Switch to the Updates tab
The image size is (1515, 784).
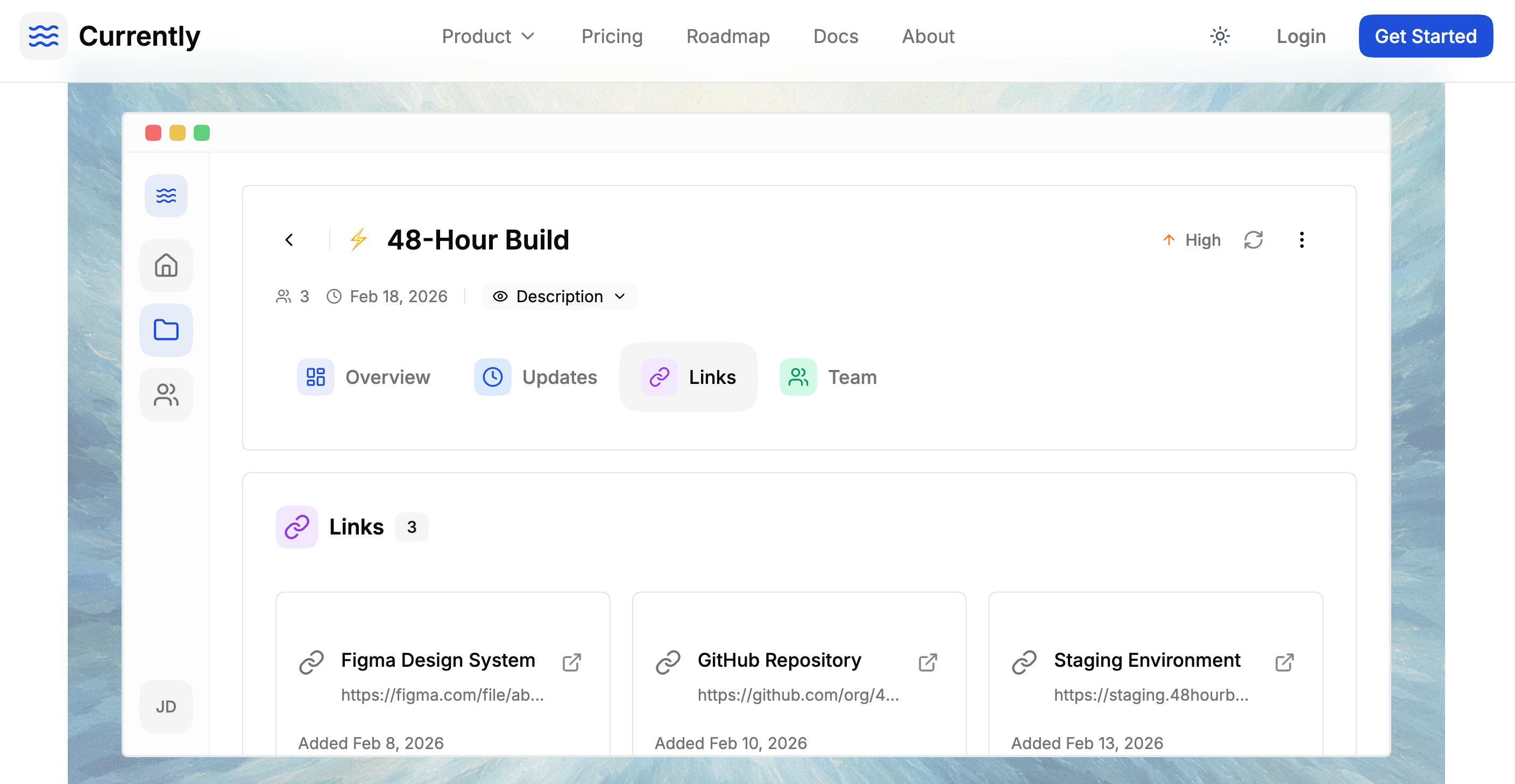pyautogui.click(x=536, y=377)
